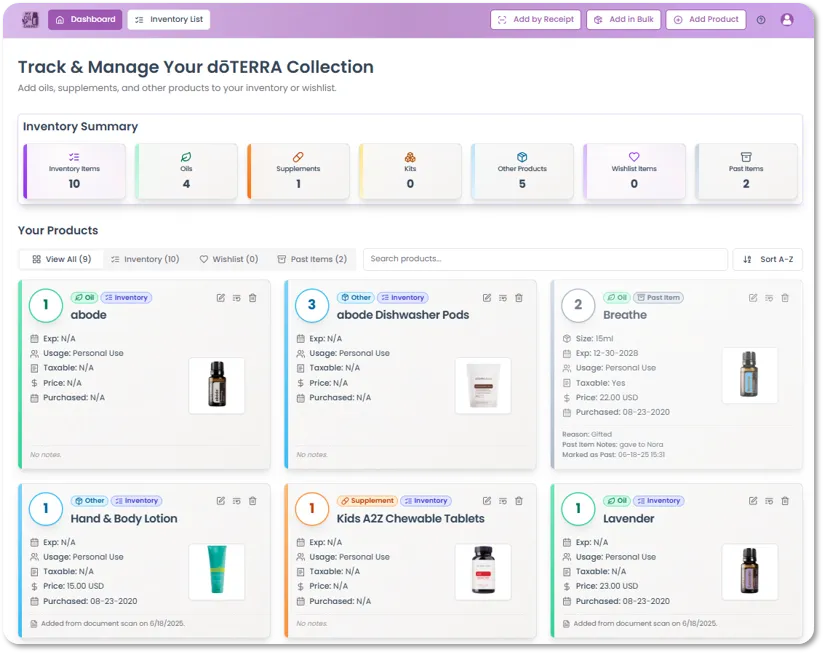Click the Past Item tag on Breathe card
823x653 pixels.
658,298
